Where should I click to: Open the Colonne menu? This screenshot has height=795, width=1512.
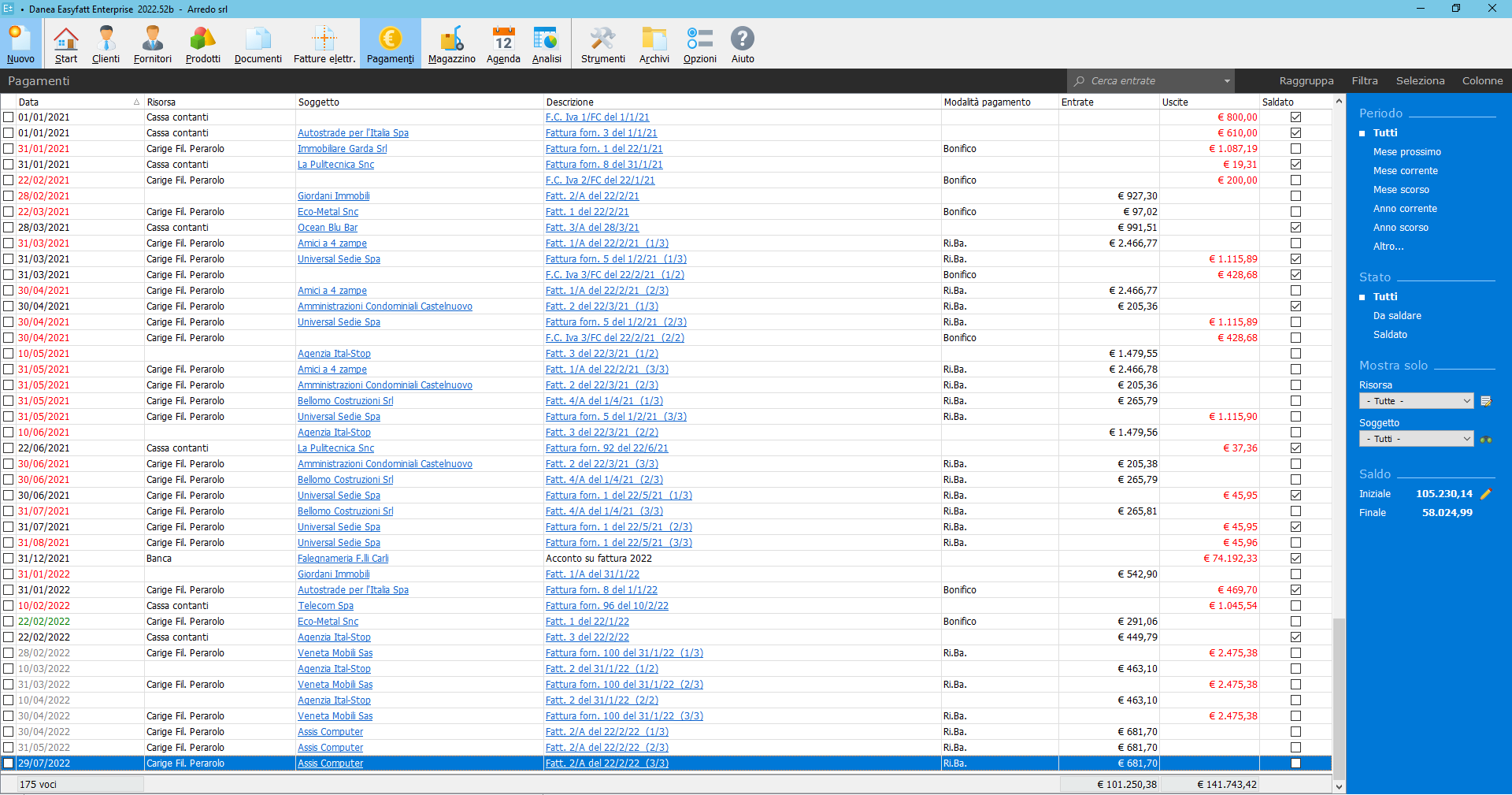(x=1484, y=80)
